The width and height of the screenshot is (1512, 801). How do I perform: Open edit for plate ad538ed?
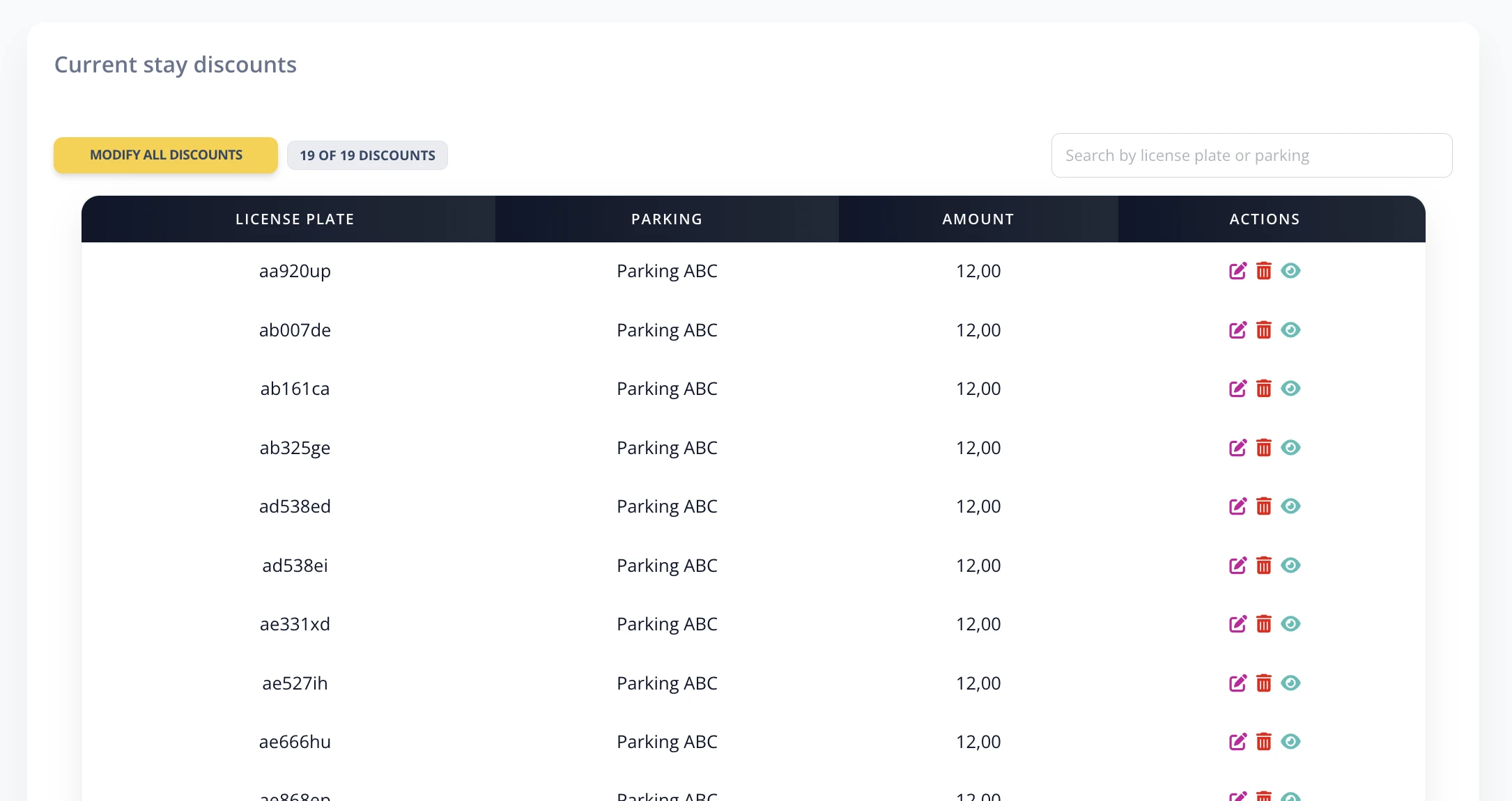point(1237,506)
